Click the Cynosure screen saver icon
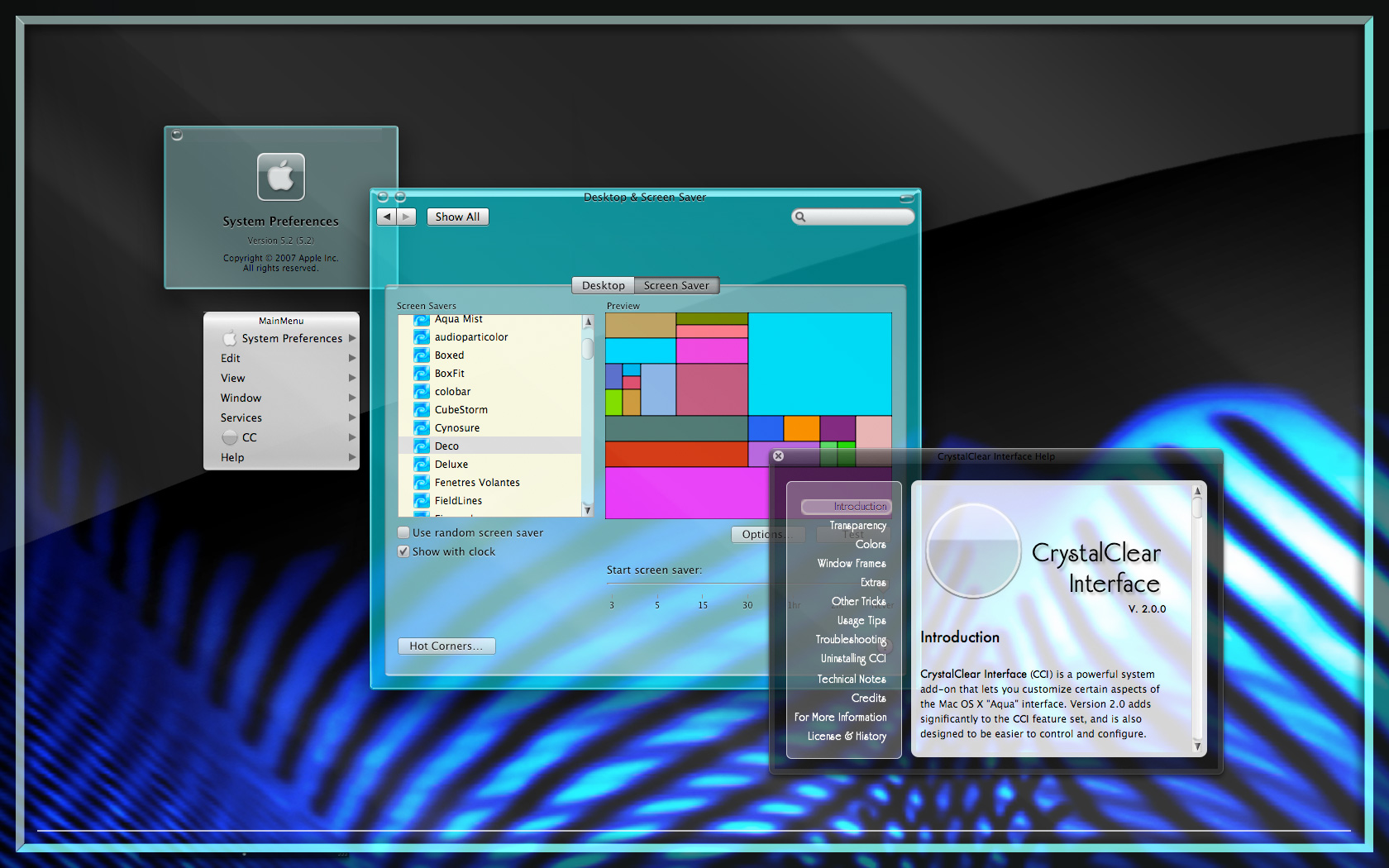The width and height of the screenshot is (1389, 868). coord(422,428)
